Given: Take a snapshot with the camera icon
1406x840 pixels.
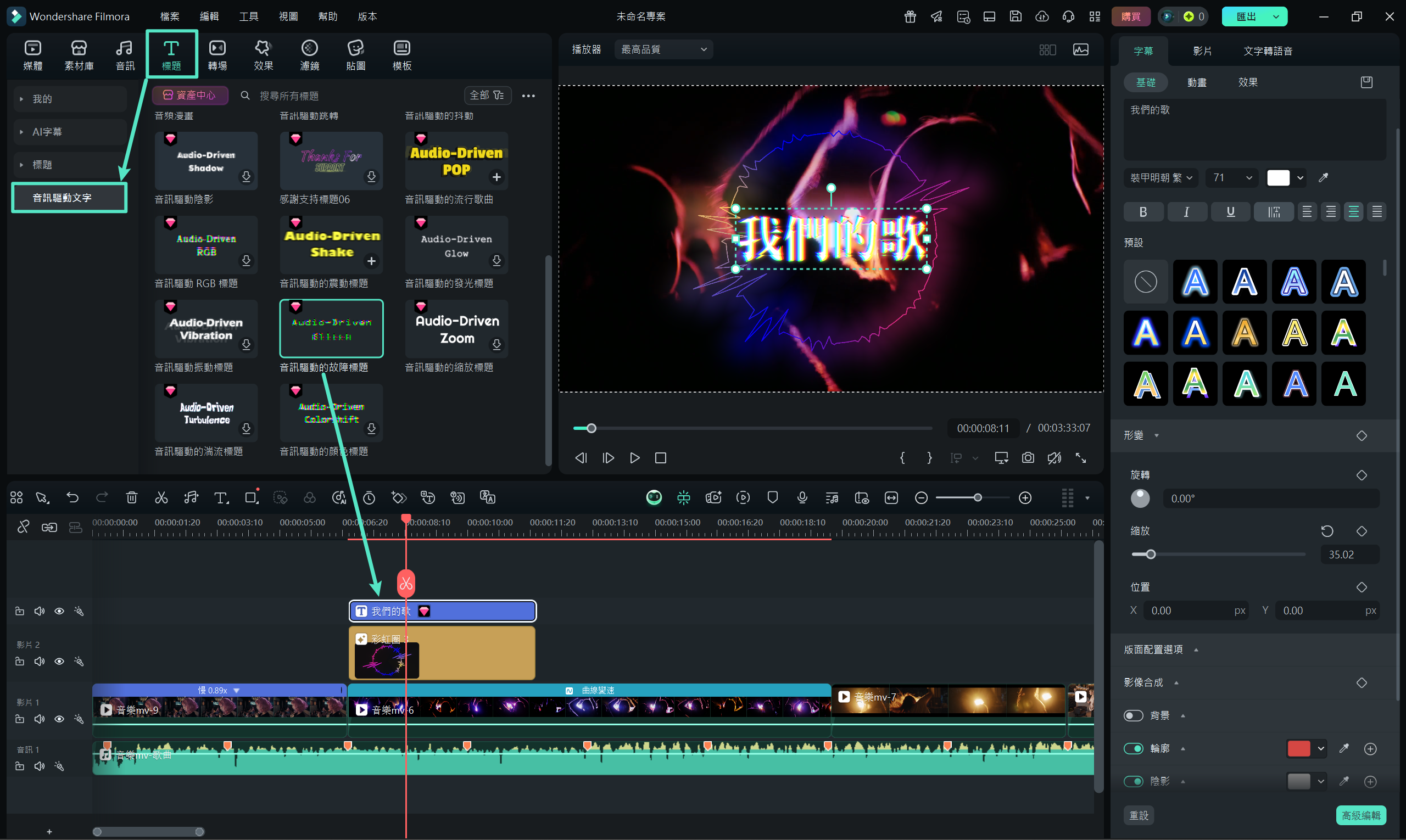Looking at the screenshot, I should [x=1028, y=457].
